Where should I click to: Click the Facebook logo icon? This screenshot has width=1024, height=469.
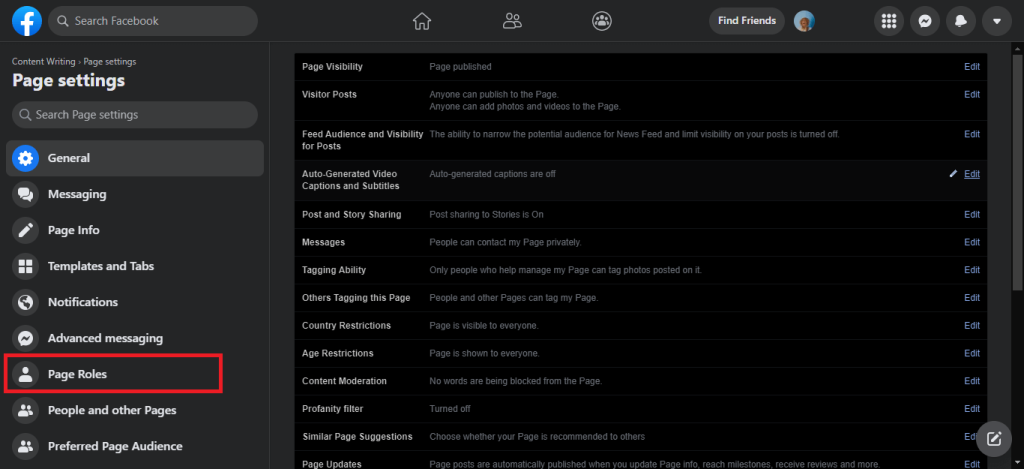[27, 21]
